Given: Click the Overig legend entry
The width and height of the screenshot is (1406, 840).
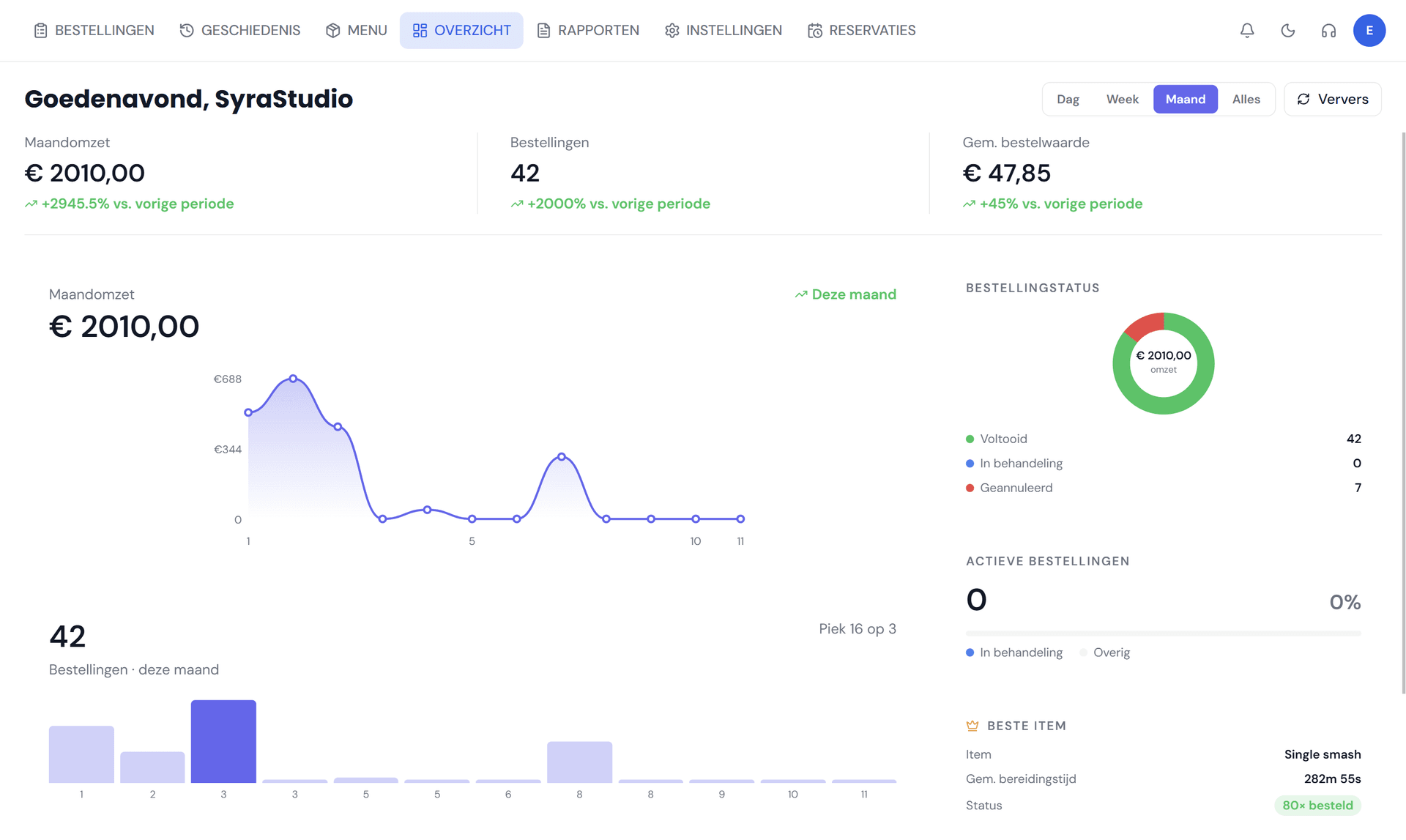Looking at the screenshot, I should coord(1104,653).
